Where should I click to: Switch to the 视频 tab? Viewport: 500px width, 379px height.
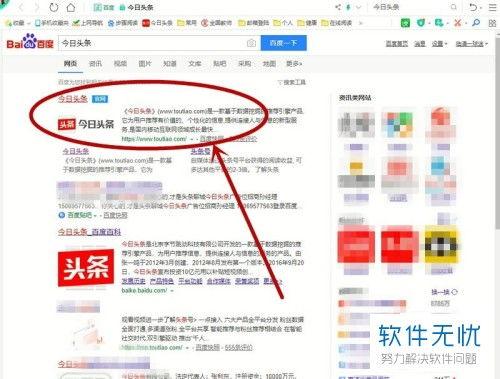coord(120,63)
